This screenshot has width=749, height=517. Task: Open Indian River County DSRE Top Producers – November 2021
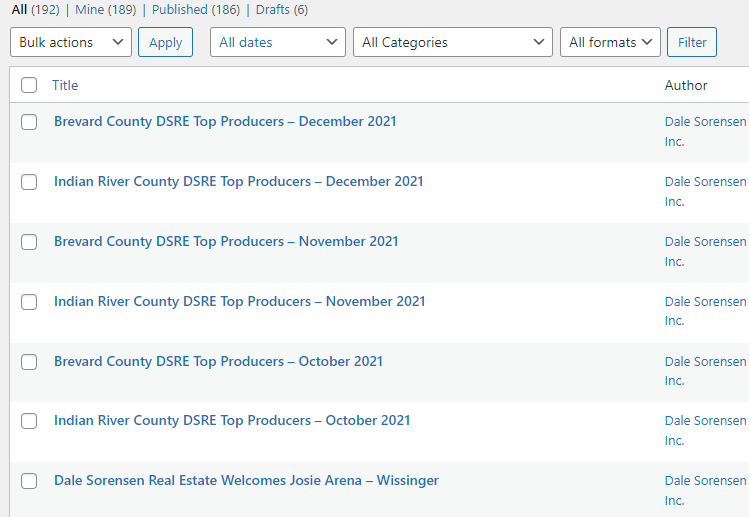(239, 302)
